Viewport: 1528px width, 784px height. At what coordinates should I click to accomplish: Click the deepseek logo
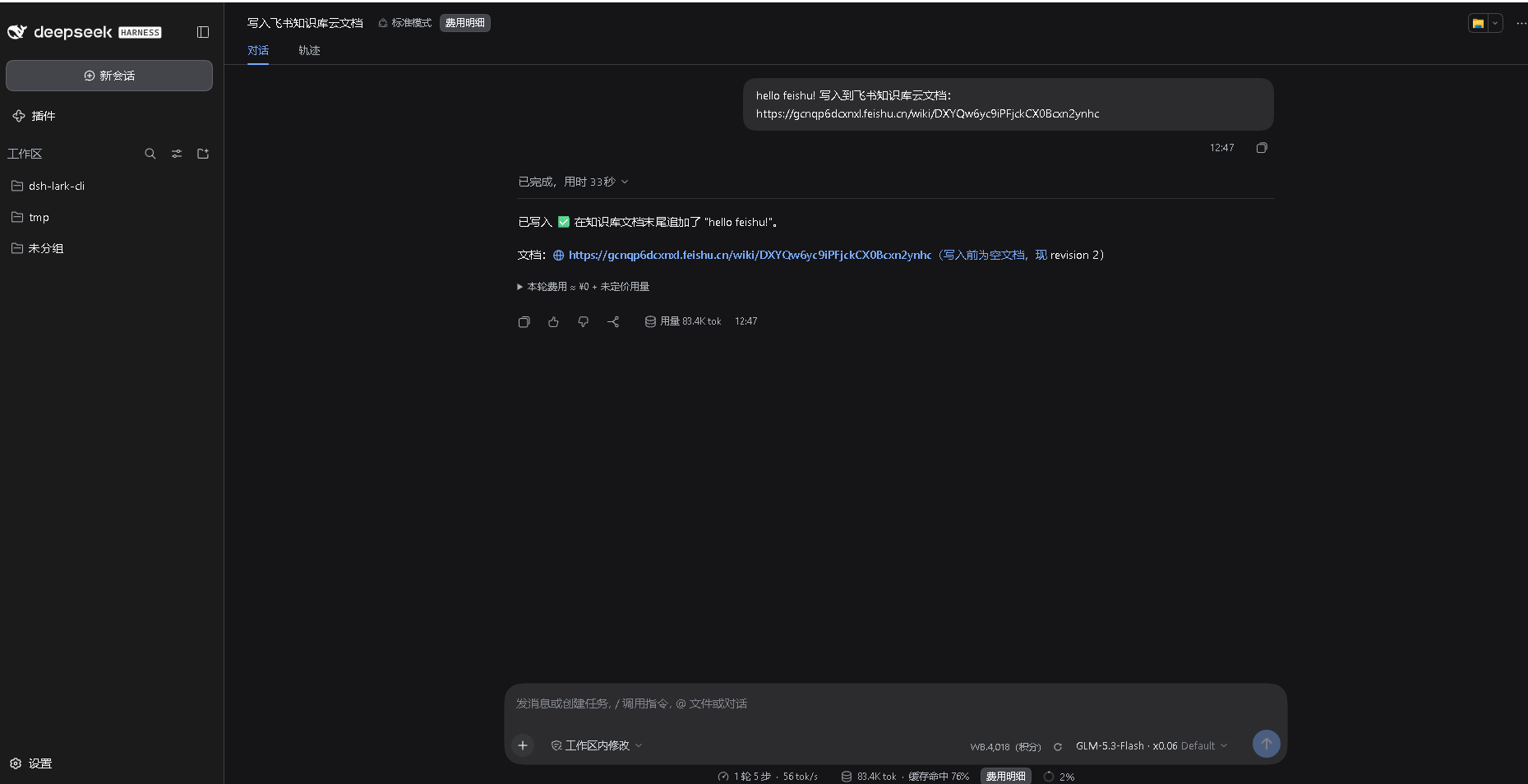point(84,32)
